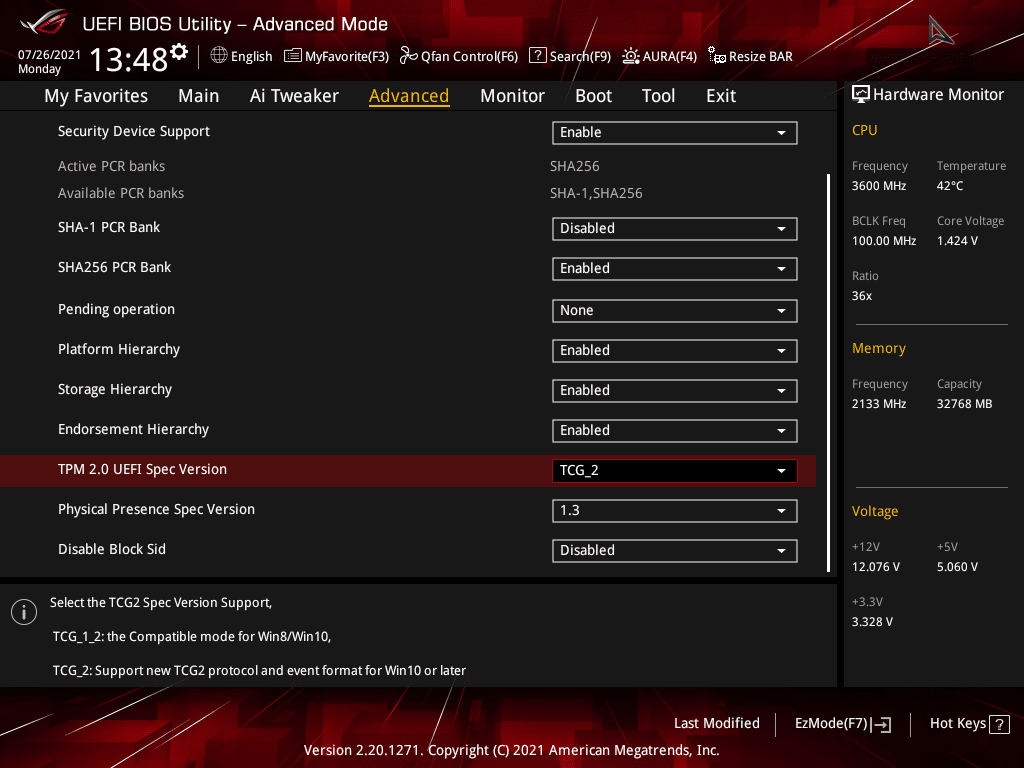Select TPM 2.0 UEFI Spec Version label
The width and height of the screenshot is (1024, 768).
(142, 470)
